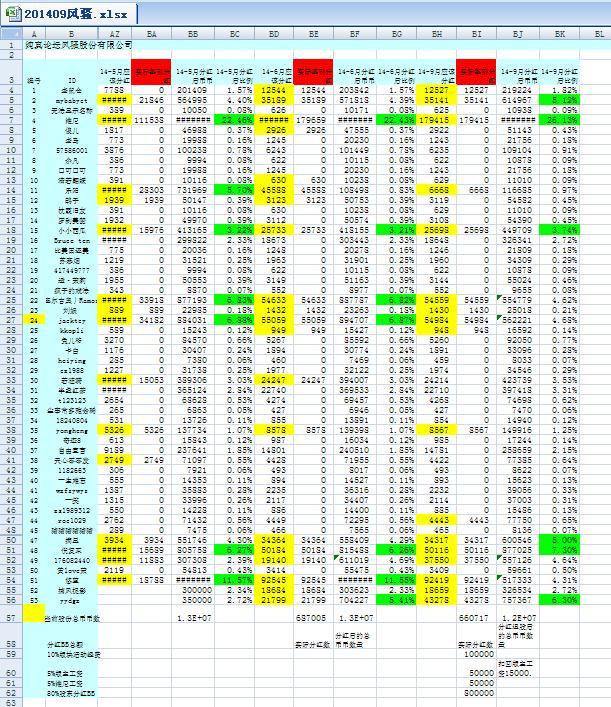This screenshot has width=611, height=707.
Task: Select column B header
Action: tap(71, 34)
